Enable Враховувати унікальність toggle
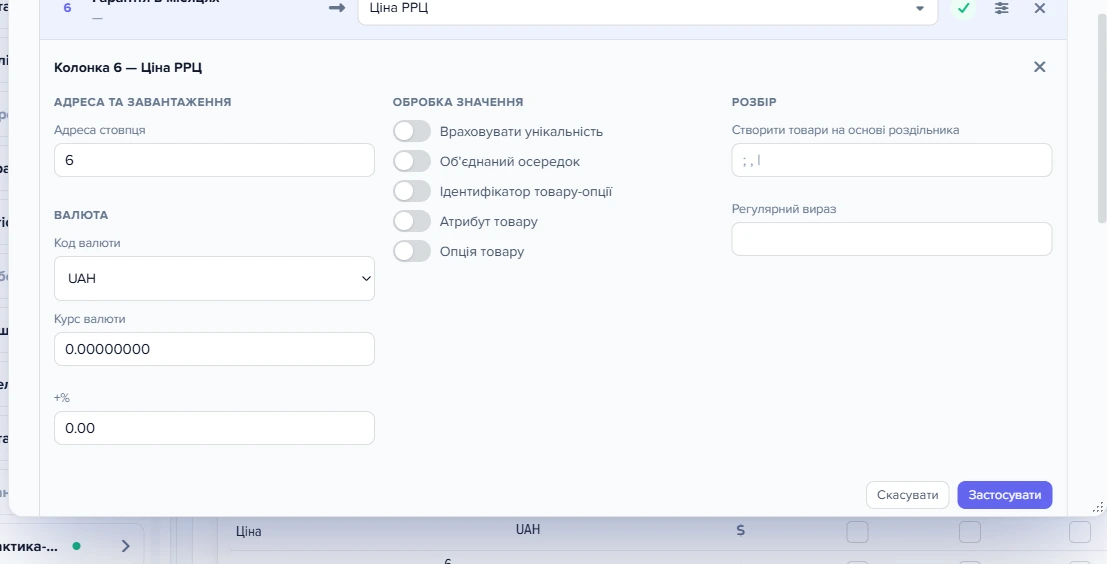 pos(412,131)
